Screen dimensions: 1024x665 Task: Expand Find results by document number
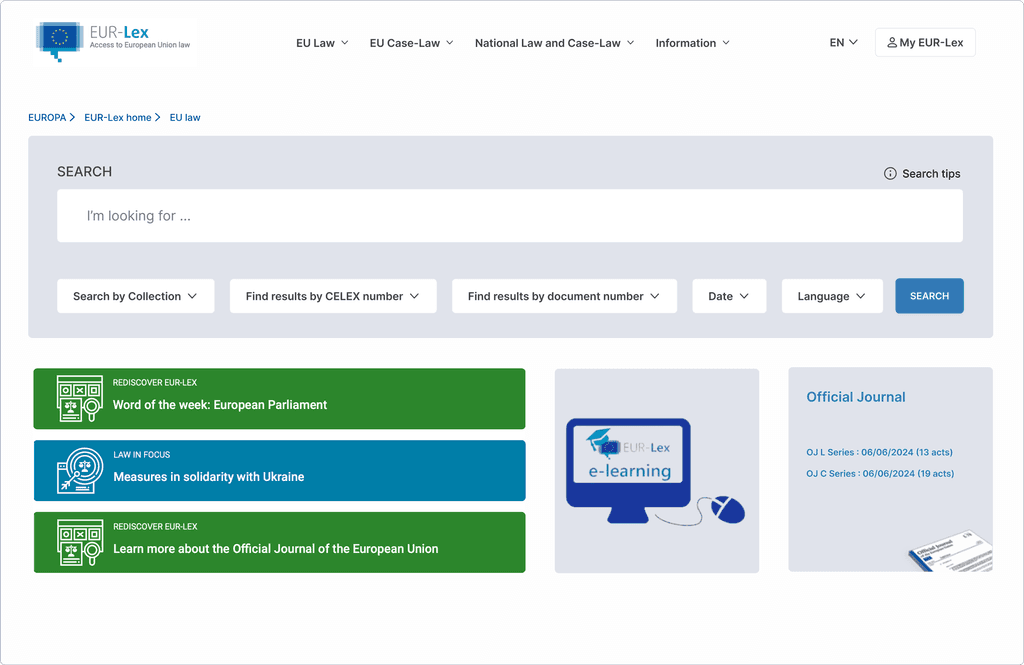coord(564,296)
